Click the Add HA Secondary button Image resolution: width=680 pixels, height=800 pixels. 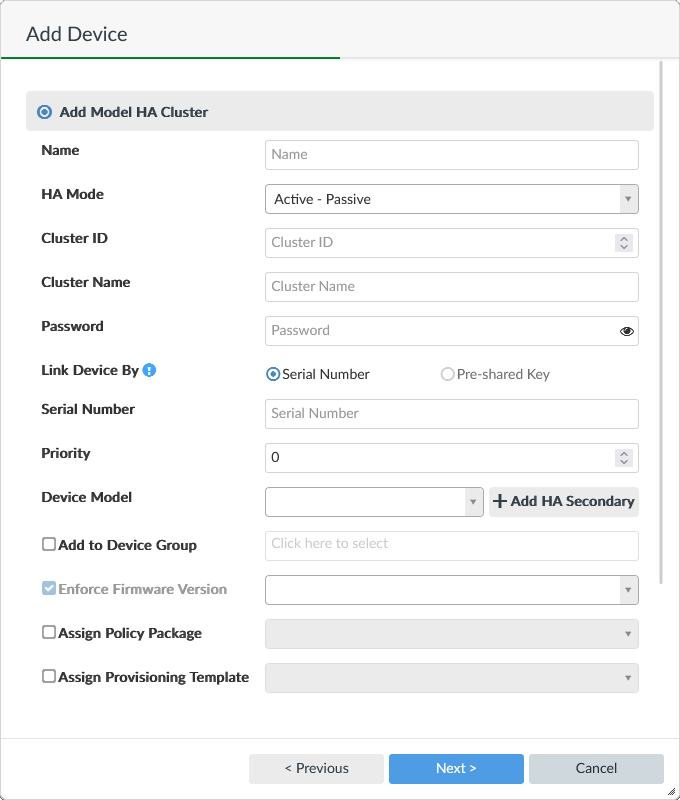563,502
